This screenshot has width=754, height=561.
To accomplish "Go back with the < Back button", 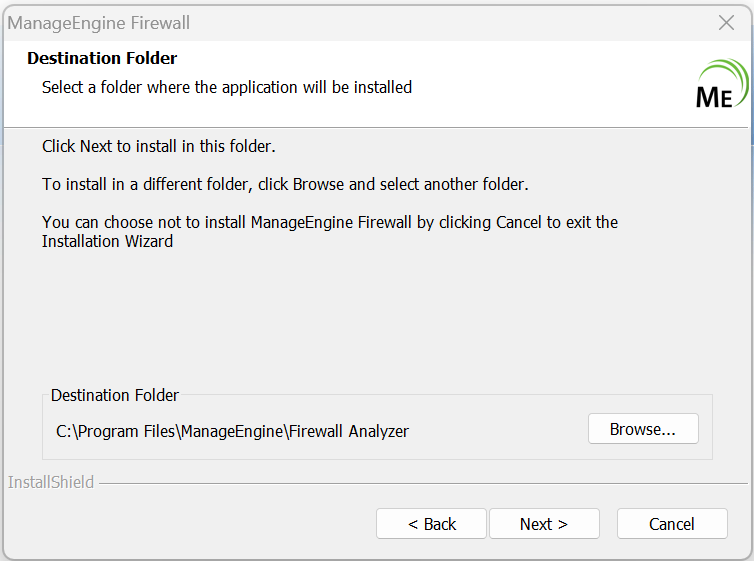I will click(x=431, y=524).
